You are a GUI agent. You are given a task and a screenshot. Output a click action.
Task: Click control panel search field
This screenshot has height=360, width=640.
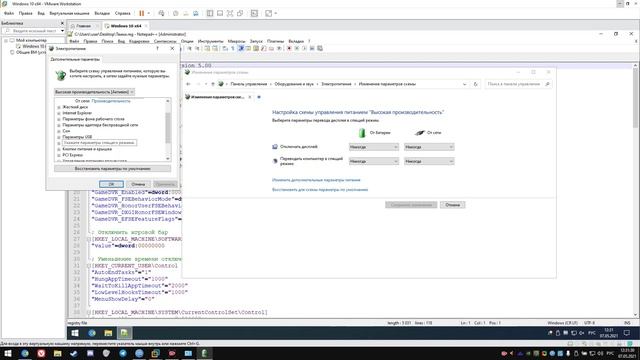(518, 84)
